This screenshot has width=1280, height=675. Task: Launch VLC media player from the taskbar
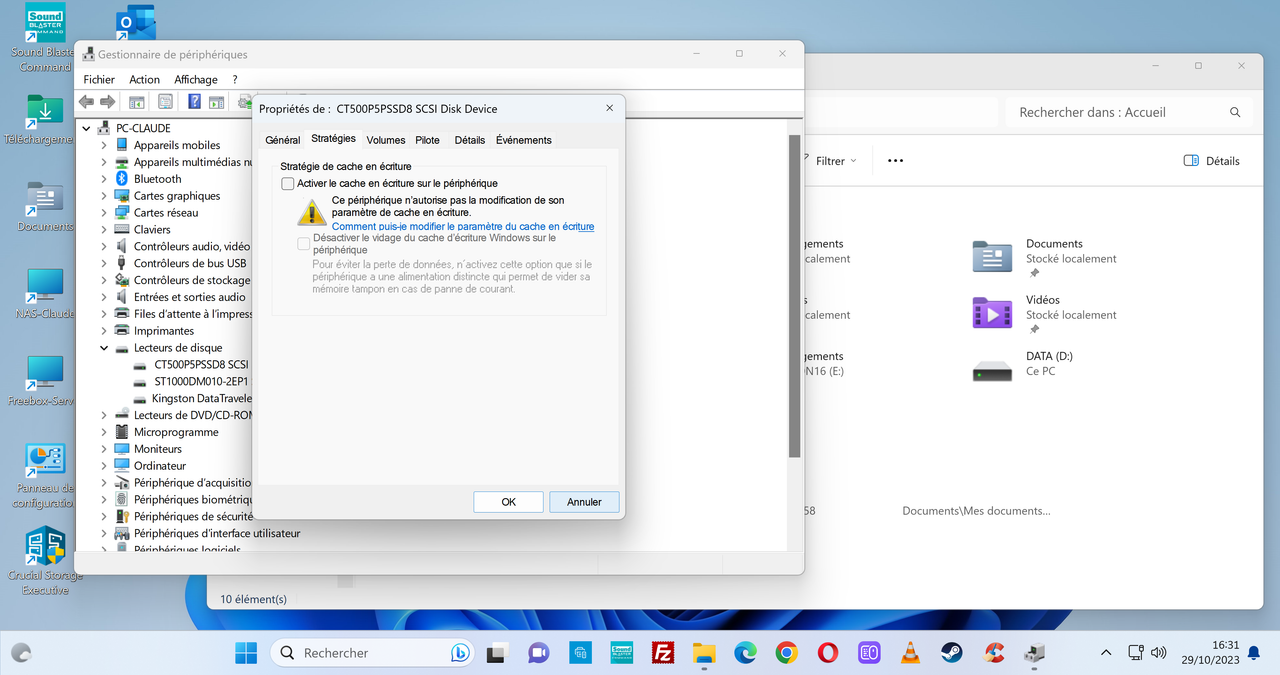tap(910, 653)
